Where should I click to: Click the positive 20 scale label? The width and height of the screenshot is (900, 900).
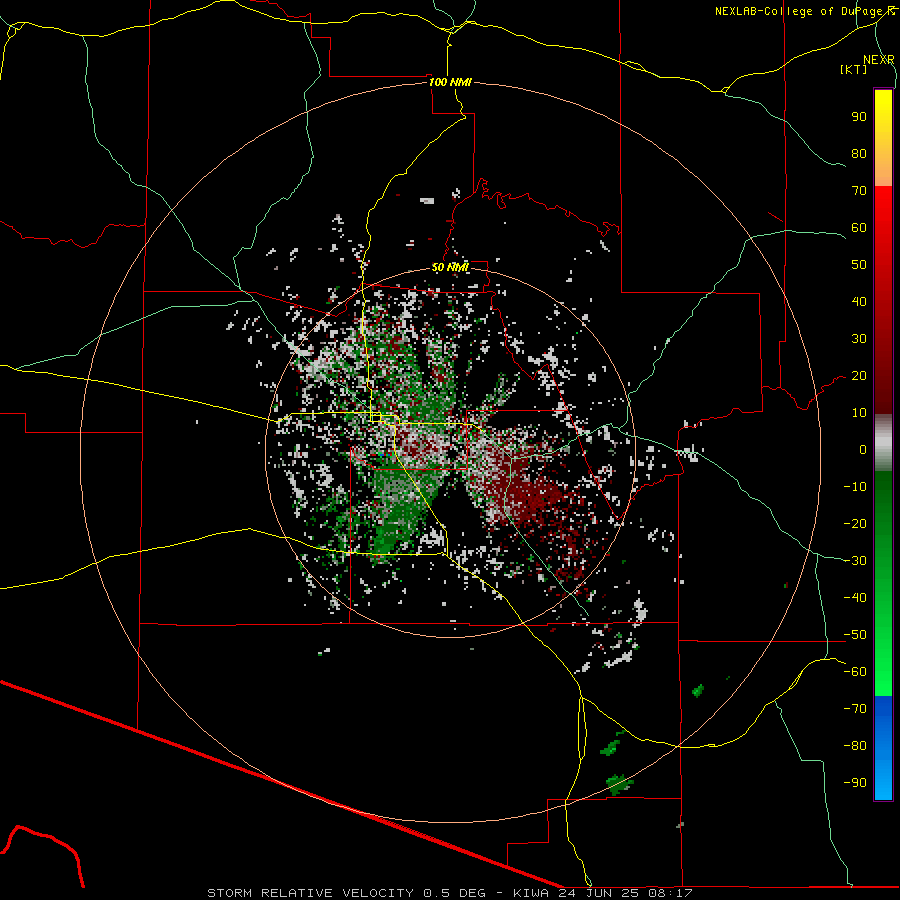(859, 375)
